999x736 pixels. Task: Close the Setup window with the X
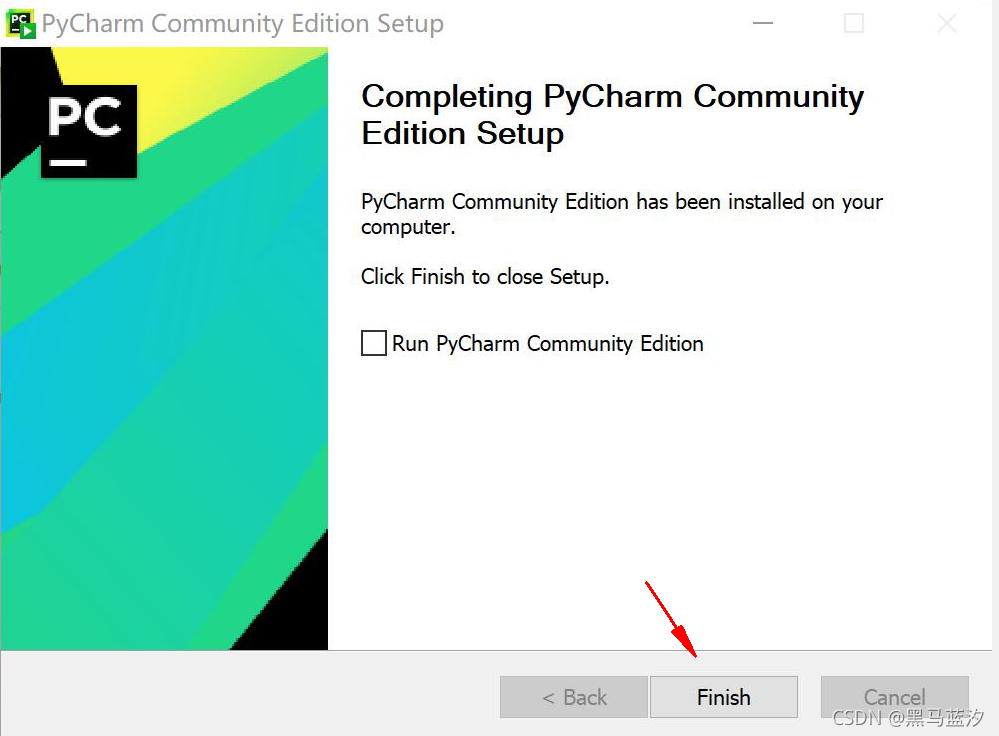click(947, 24)
